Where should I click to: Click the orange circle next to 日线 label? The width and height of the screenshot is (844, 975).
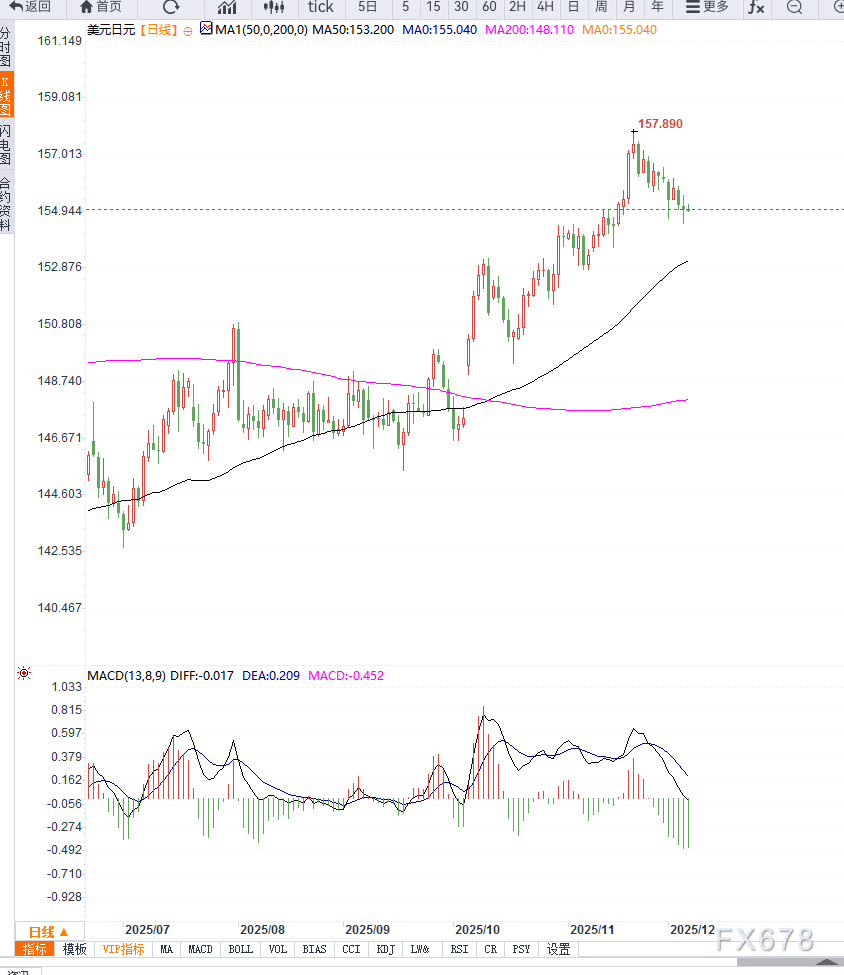pos(188,30)
